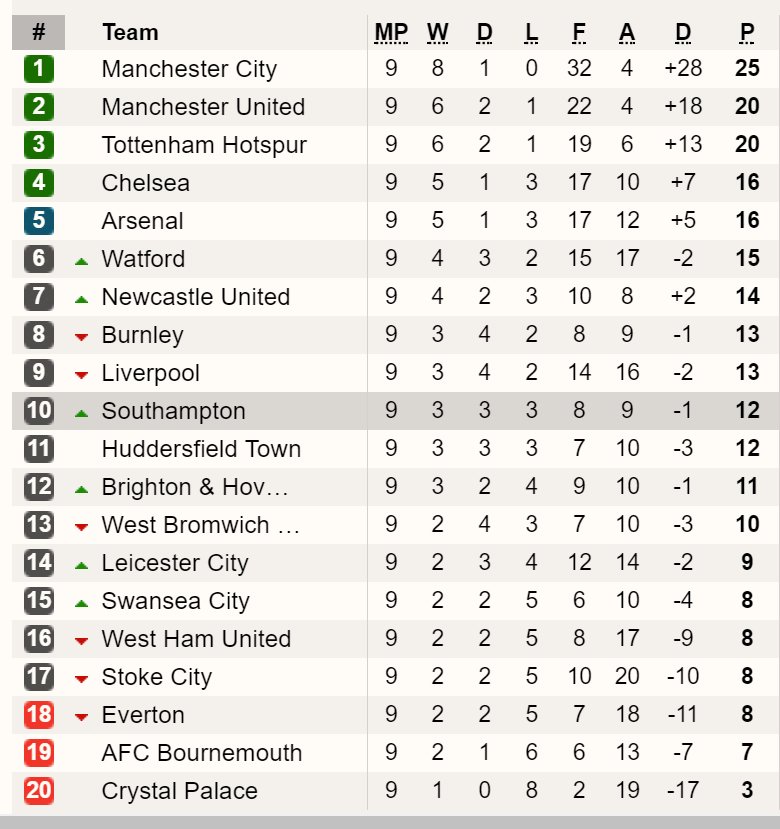Click the blue position 5 badge
The image size is (780, 829).
(x=39, y=220)
